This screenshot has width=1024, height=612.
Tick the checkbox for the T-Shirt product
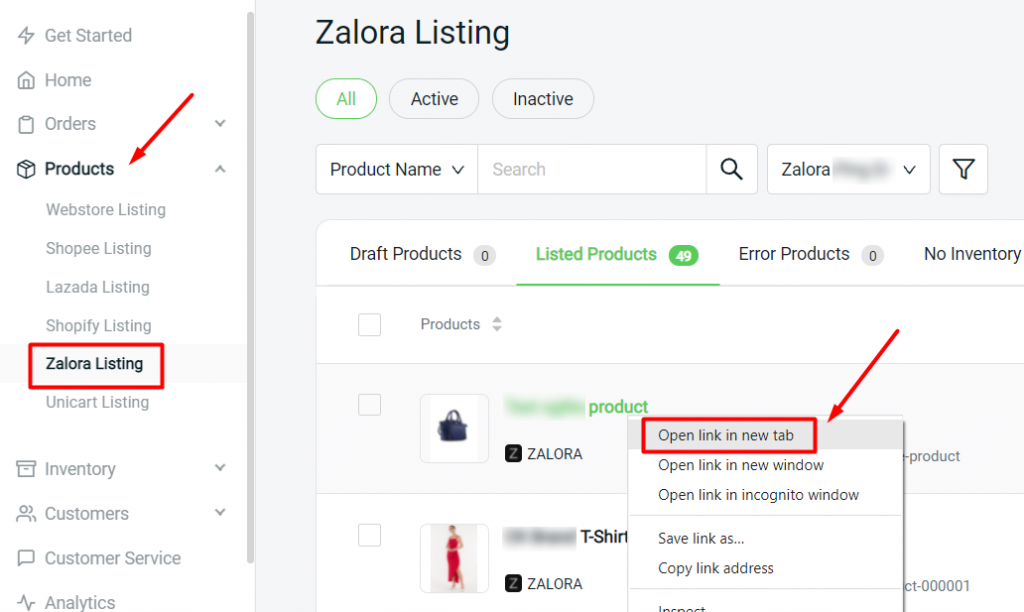point(370,536)
